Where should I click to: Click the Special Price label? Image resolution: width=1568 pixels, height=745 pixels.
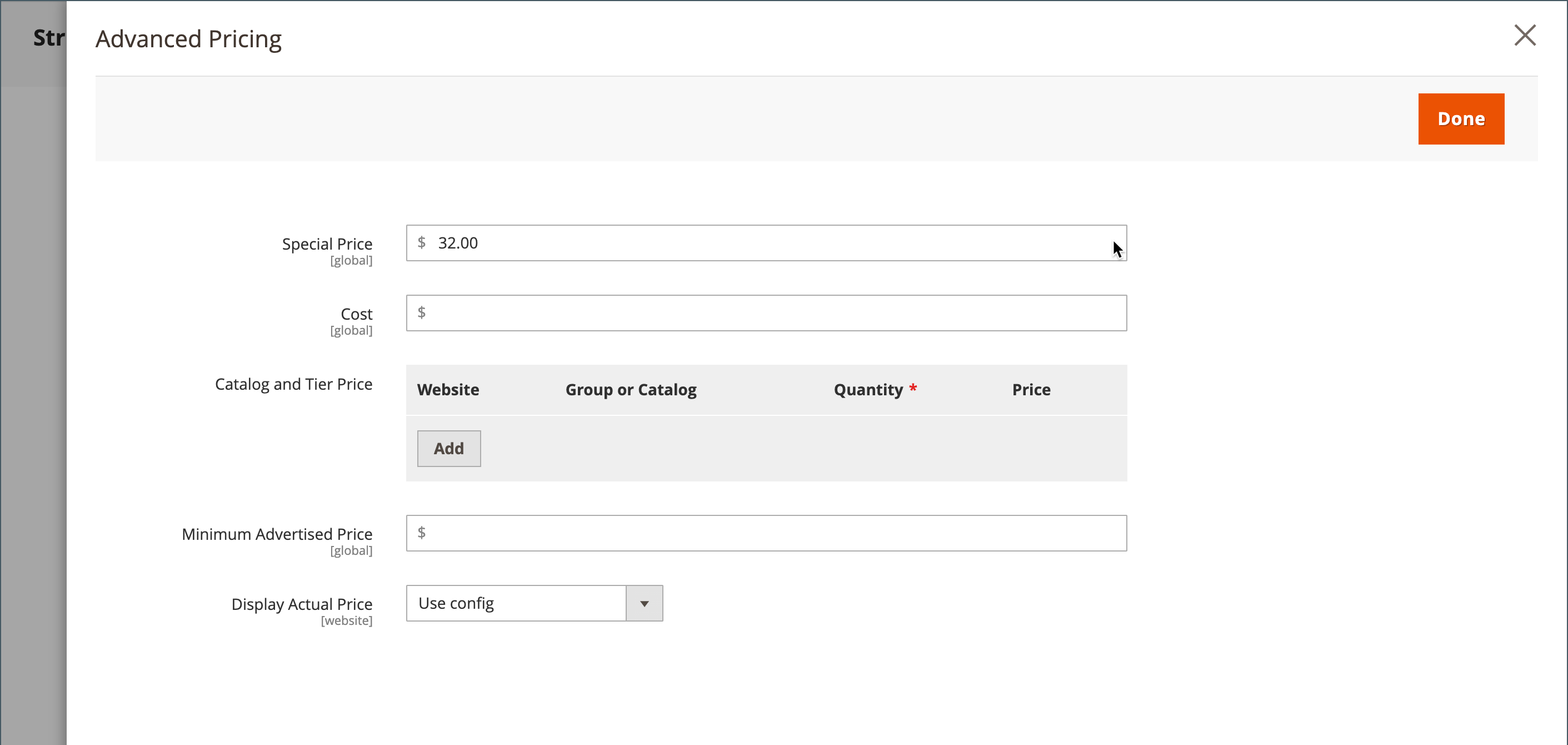tap(327, 244)
